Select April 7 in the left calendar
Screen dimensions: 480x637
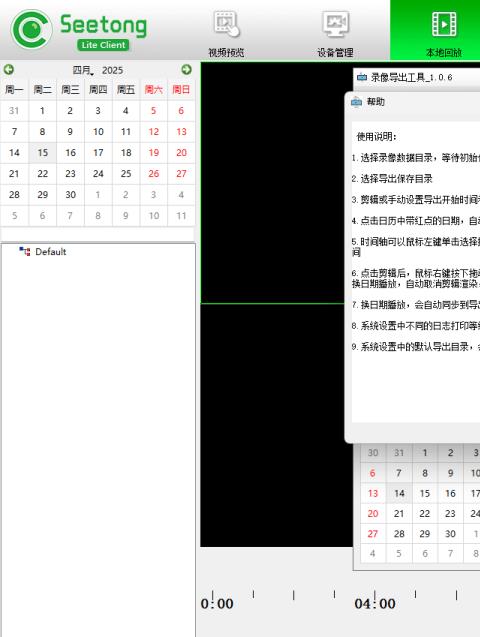point(14,132)
